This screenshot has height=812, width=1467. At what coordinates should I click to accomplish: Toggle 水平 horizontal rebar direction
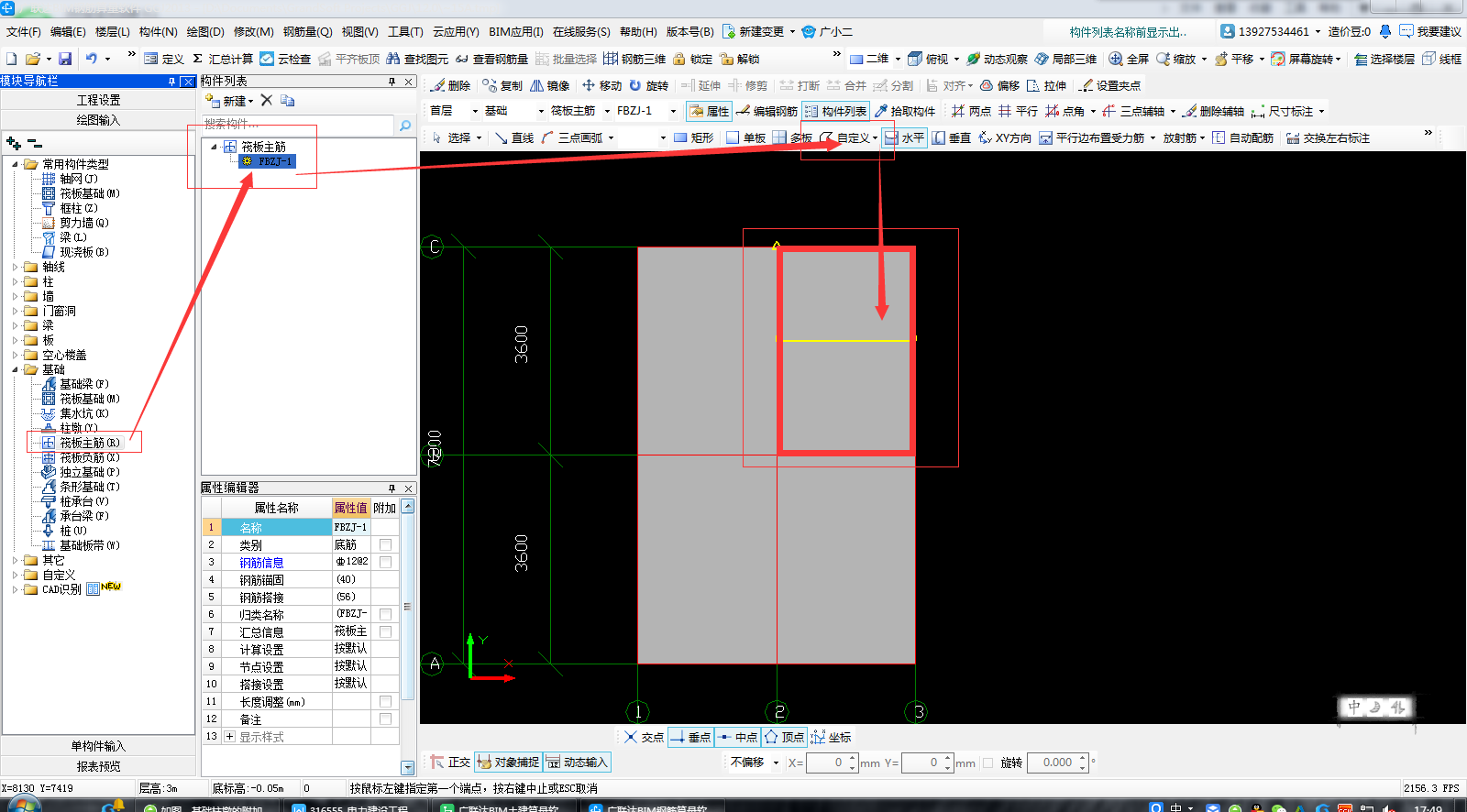[904, 137]
